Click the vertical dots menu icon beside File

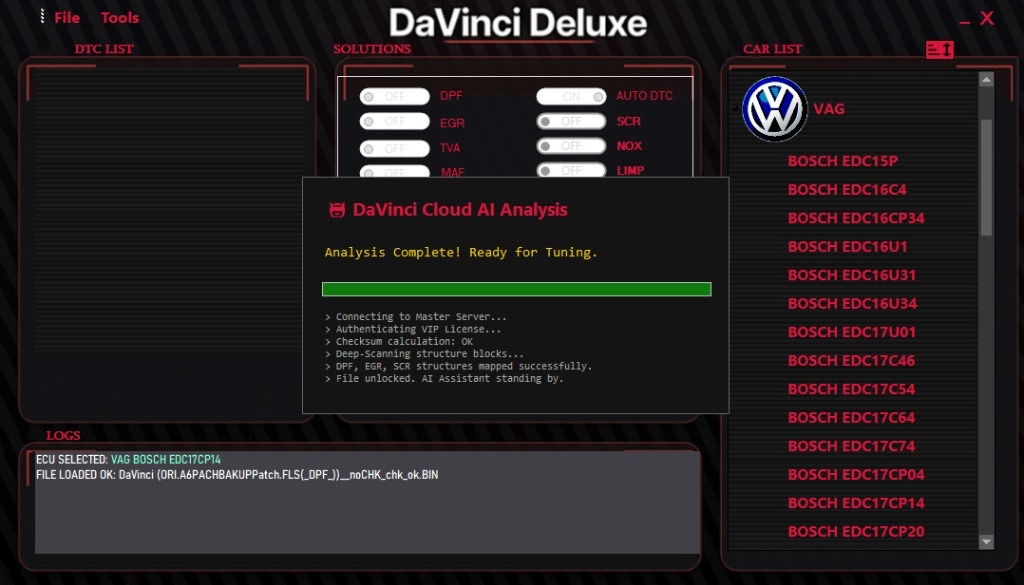[x=42, y=16]
